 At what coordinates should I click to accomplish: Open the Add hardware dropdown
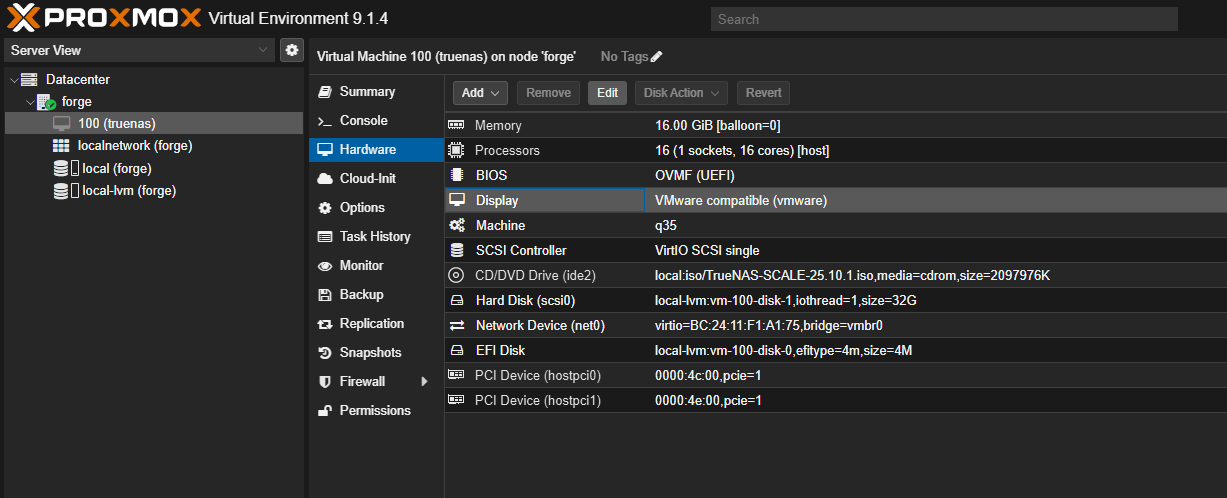point(480,93)
